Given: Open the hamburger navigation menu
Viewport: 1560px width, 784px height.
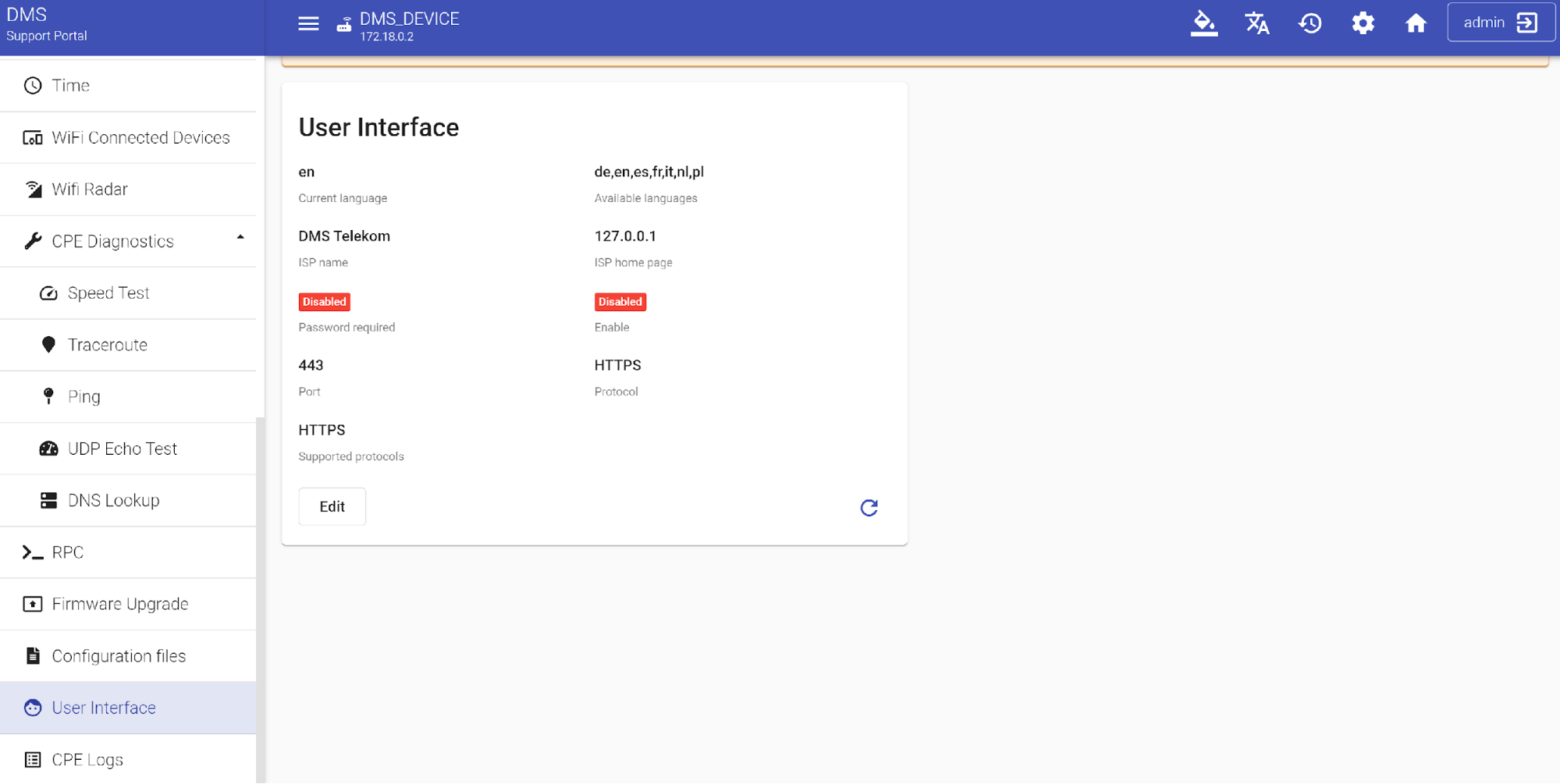Looking at the screenshot, I should pyautogui.click(x=308, y=23).
